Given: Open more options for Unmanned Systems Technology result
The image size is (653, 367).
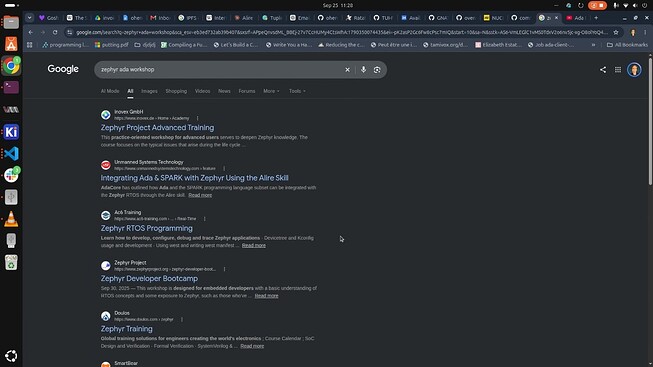Looking at the screenshot, I should (x=224, y=169).
